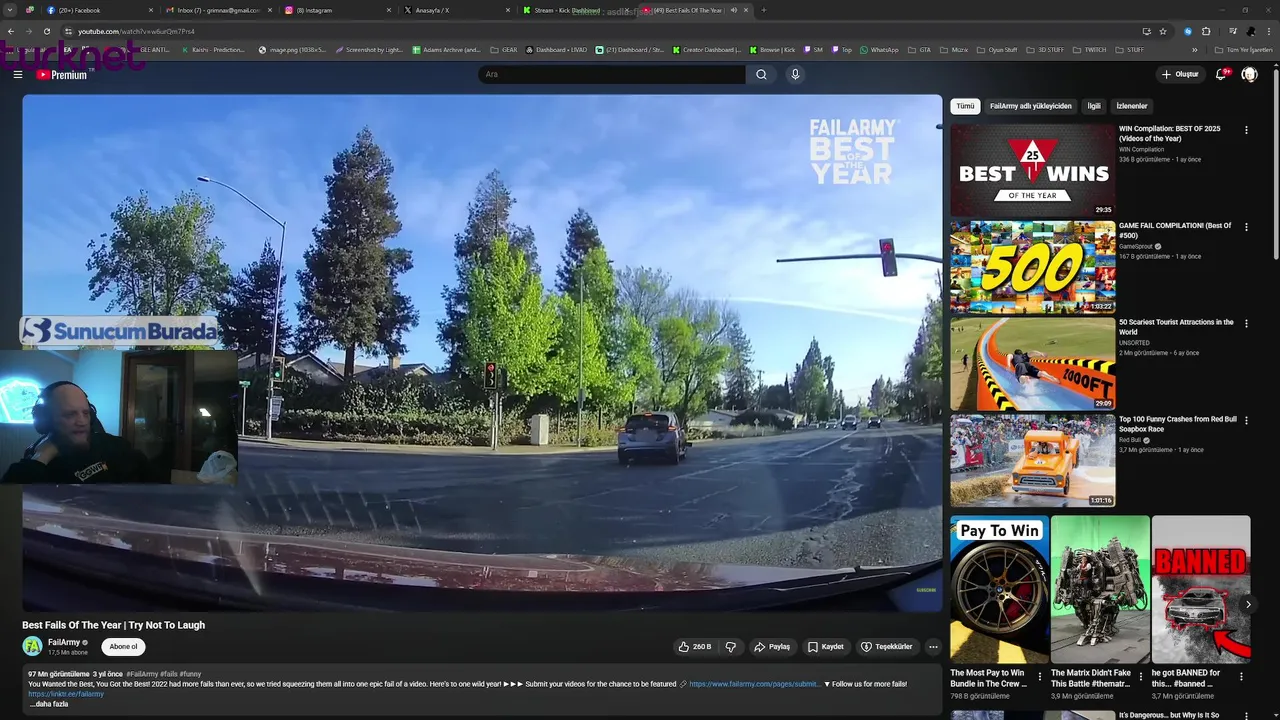The height and width of the screenshot is (720, 1280).
Task: Open a new browser tab
Action: click(x=764, y=10)
